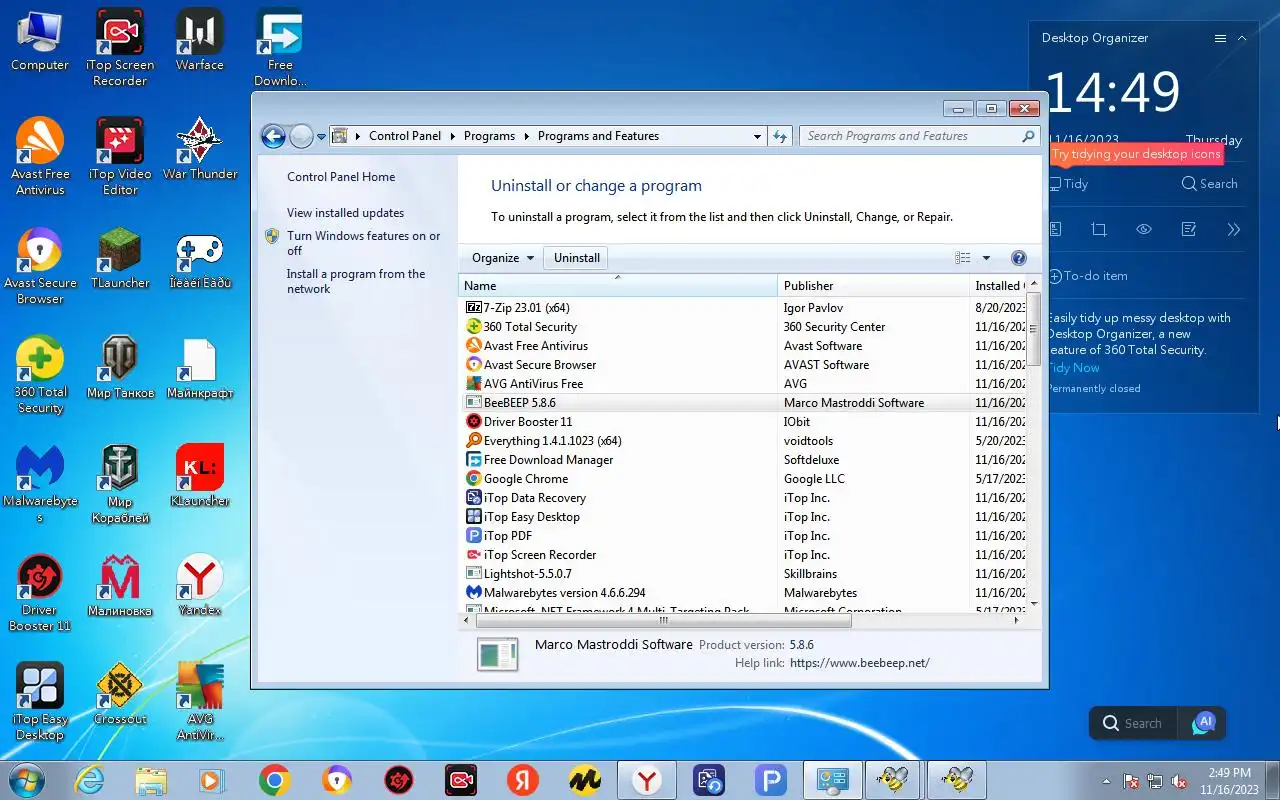Toggle the eye visibility icon in Desktop Organizer
The height and width of the screenshot is (800, 1280).
pyautogui.click(x=1144, y=230)
